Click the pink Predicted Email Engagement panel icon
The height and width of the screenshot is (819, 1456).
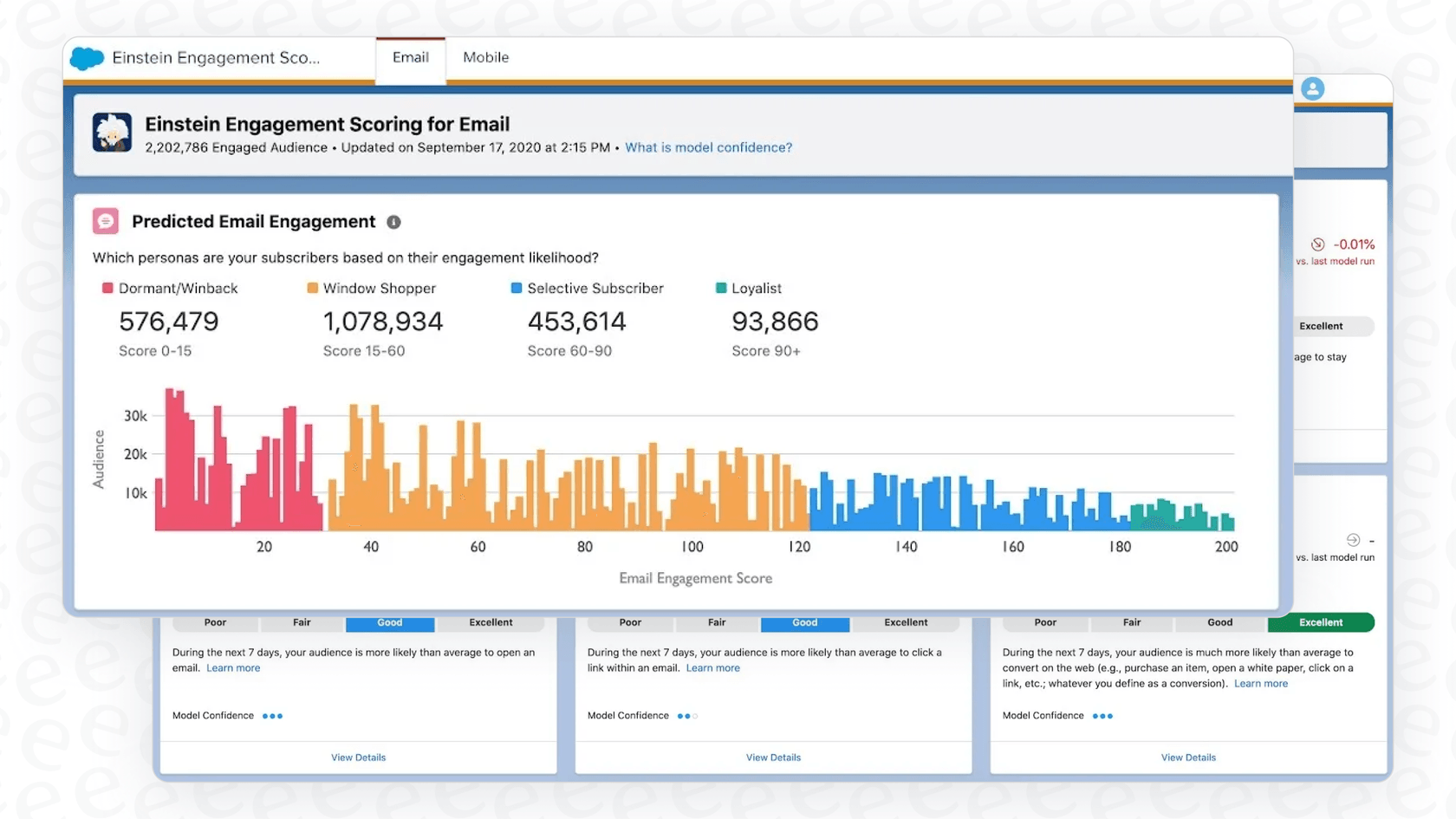tap(105, 221)
